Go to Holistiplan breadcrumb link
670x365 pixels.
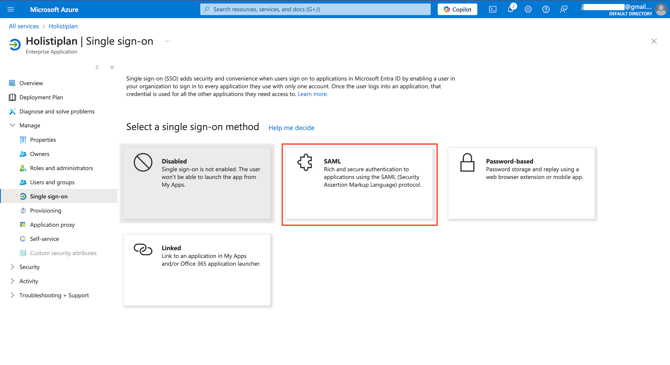(x=63, y=26)
